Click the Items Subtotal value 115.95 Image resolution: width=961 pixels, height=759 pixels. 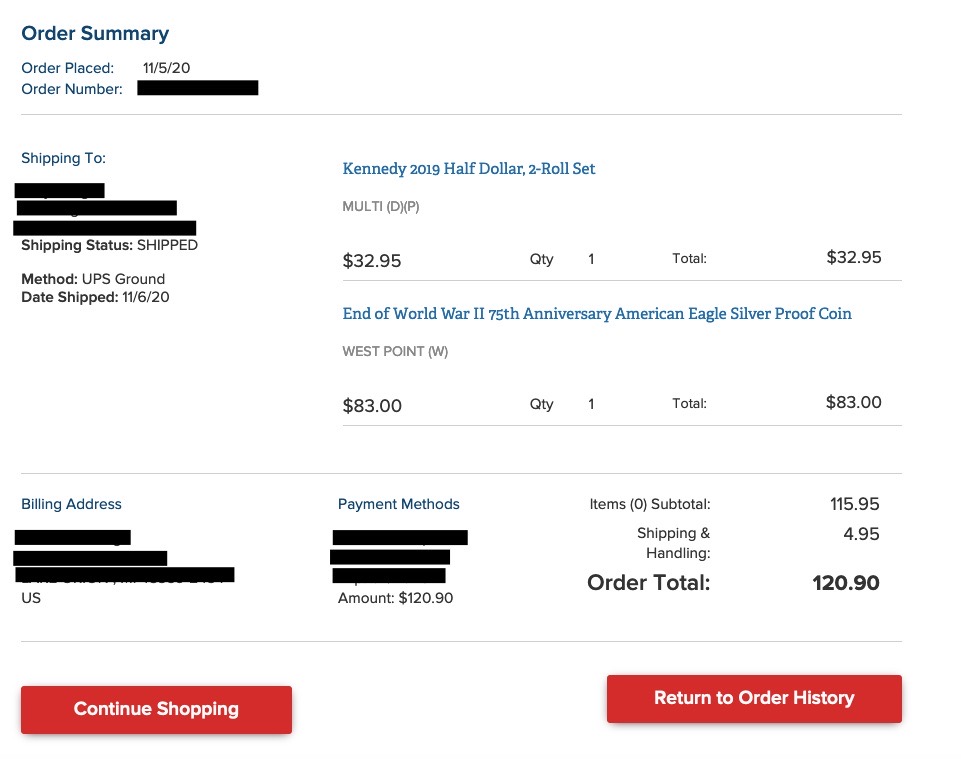854,504
